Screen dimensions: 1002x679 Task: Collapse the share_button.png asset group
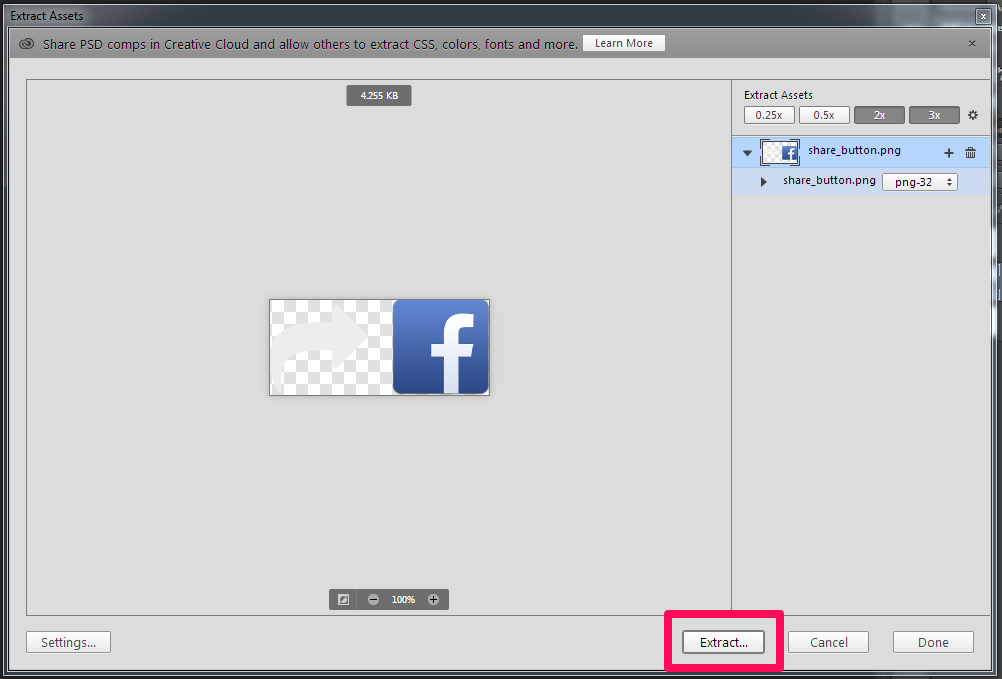point(747,153)
